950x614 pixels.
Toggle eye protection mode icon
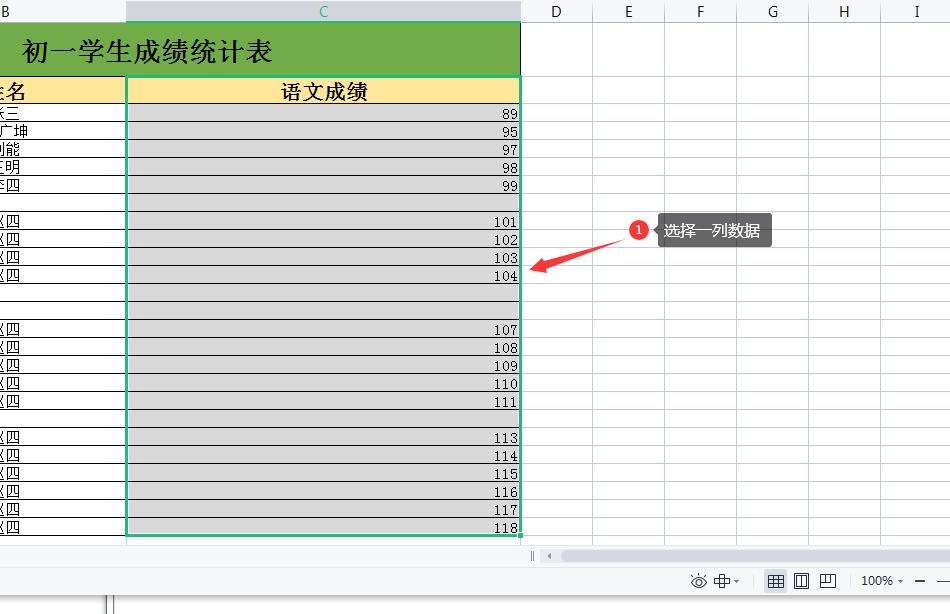pos(699,581)
